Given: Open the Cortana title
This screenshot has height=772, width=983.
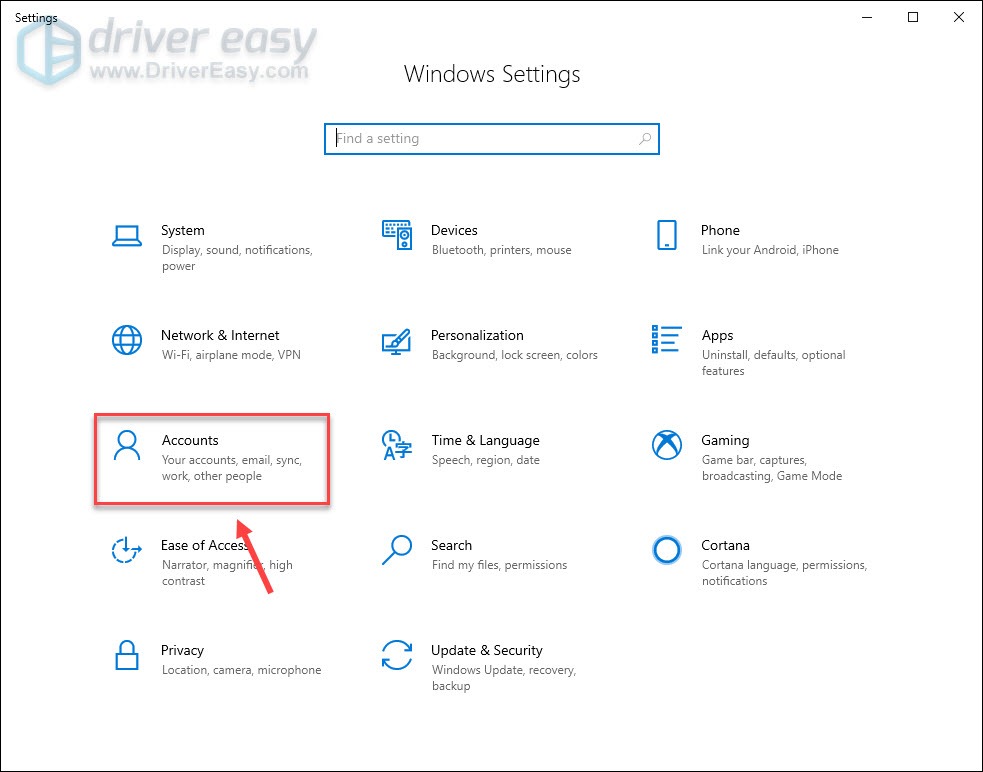Looking at the screenshot, I should click(x=725, y=545).
